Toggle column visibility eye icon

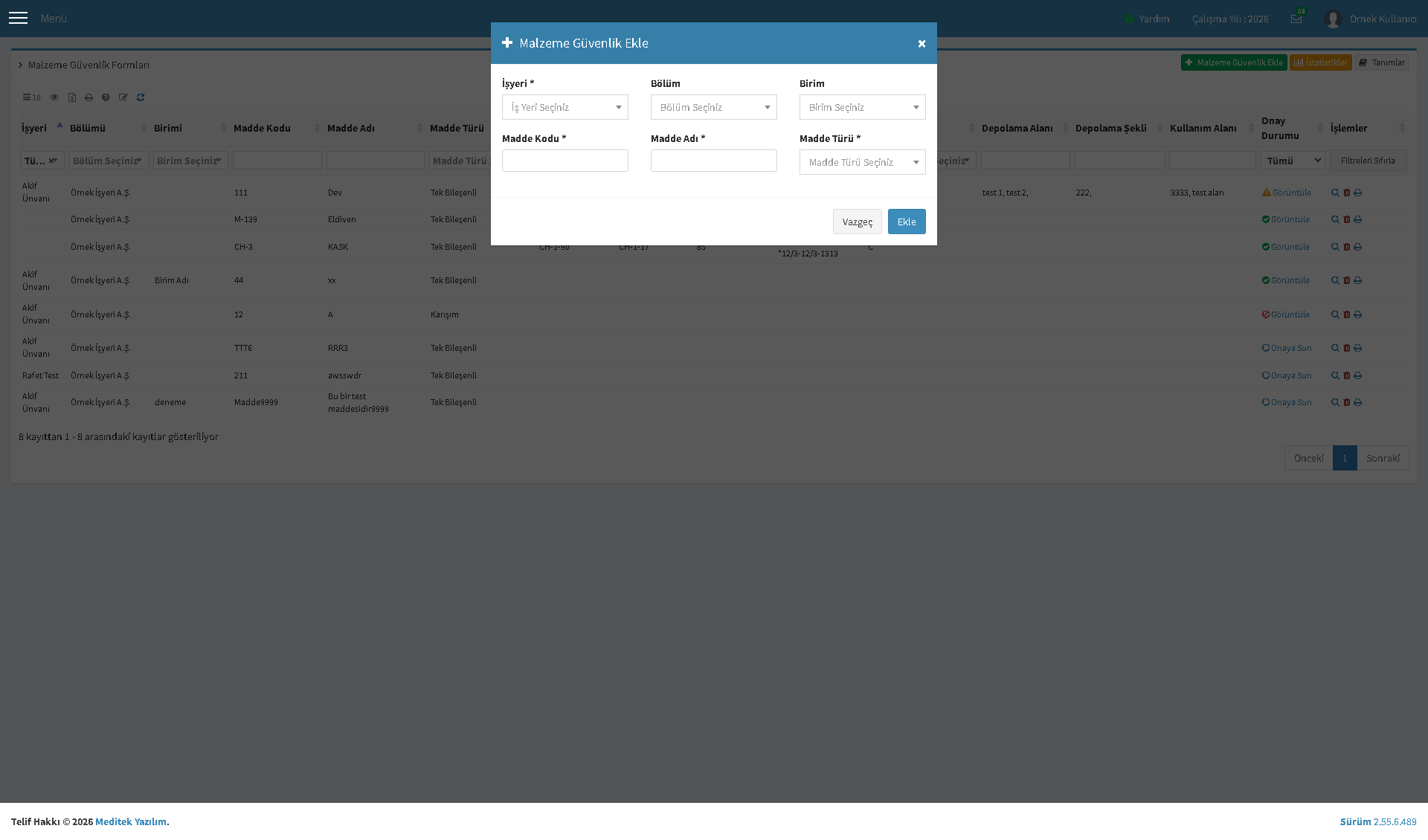click(54, 97)
